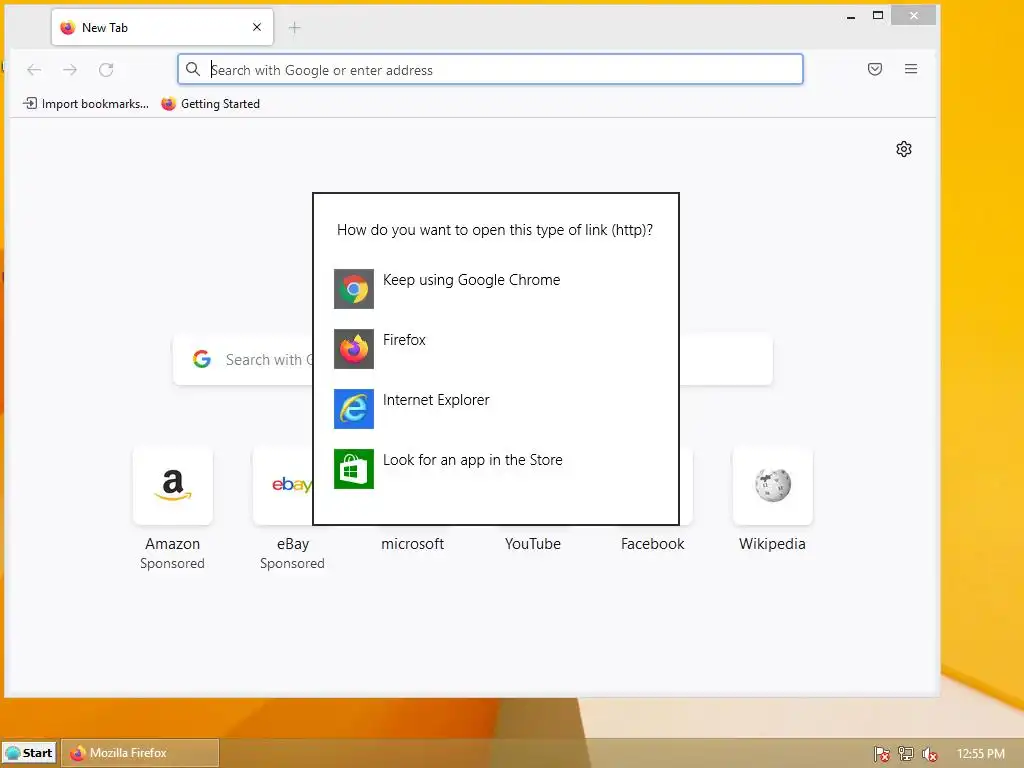Click Mozilla Firefox taskbar button

tap(140, 753)
